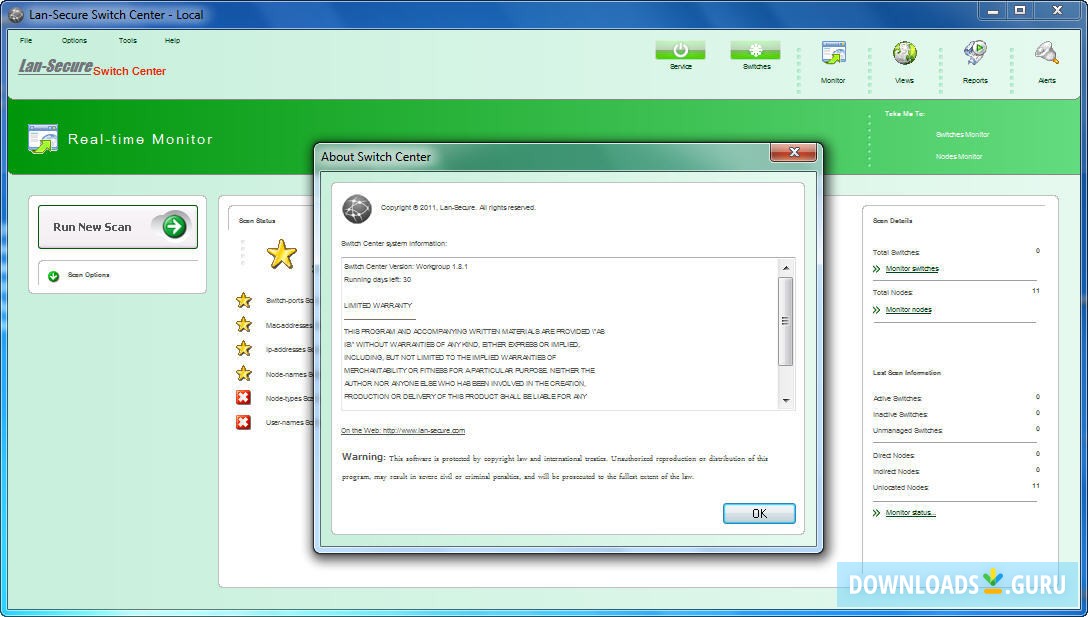The image size is (1088, 617).
Task: Open the Views globe icon
Action: (904, 53)
